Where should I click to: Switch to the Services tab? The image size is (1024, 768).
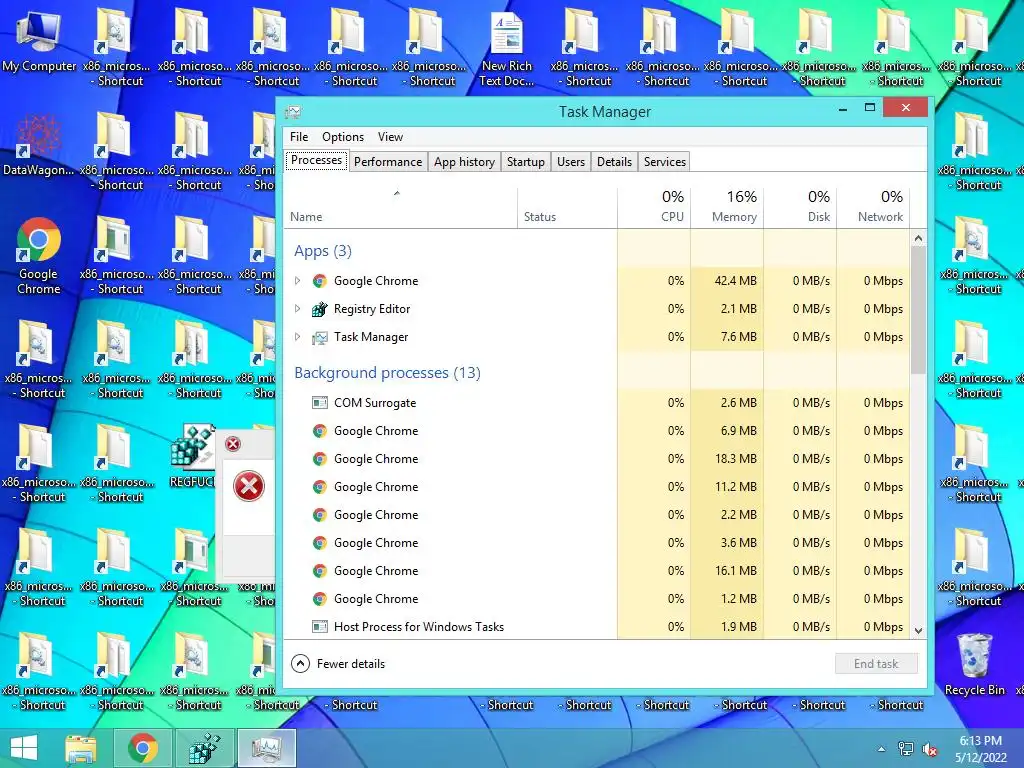(665, 162)
